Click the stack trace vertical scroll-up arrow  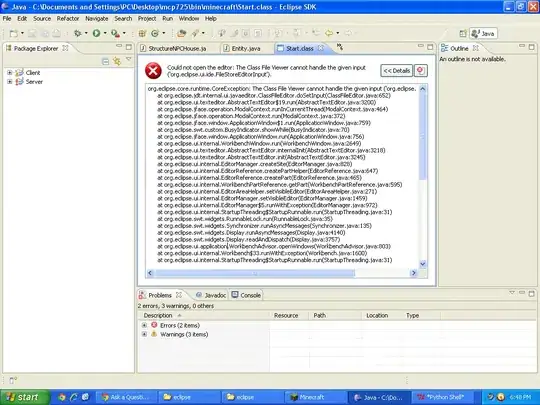[x=423, y=89]
